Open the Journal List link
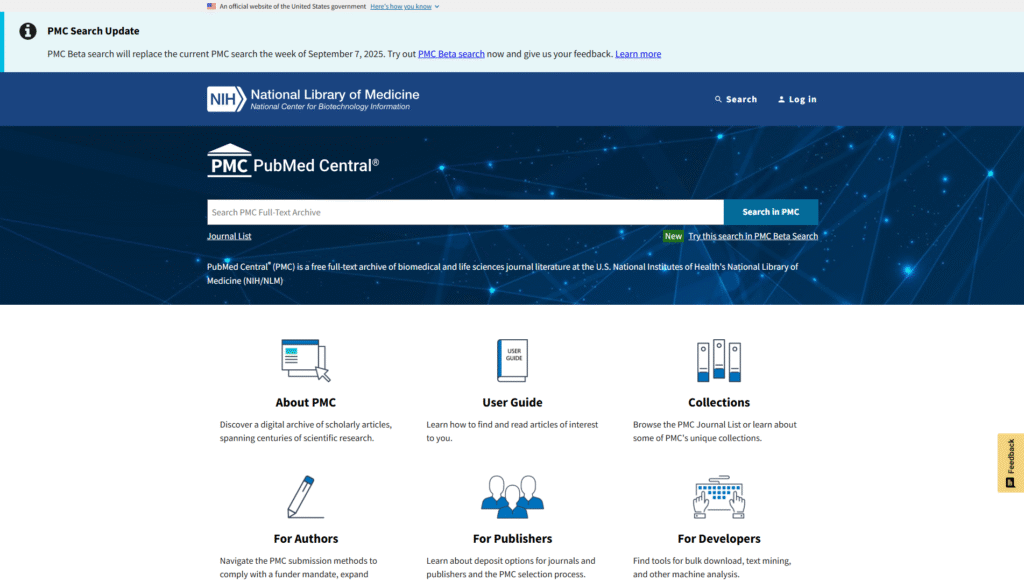The width and height of the screenshot is (1024, 581). point(229,236)
